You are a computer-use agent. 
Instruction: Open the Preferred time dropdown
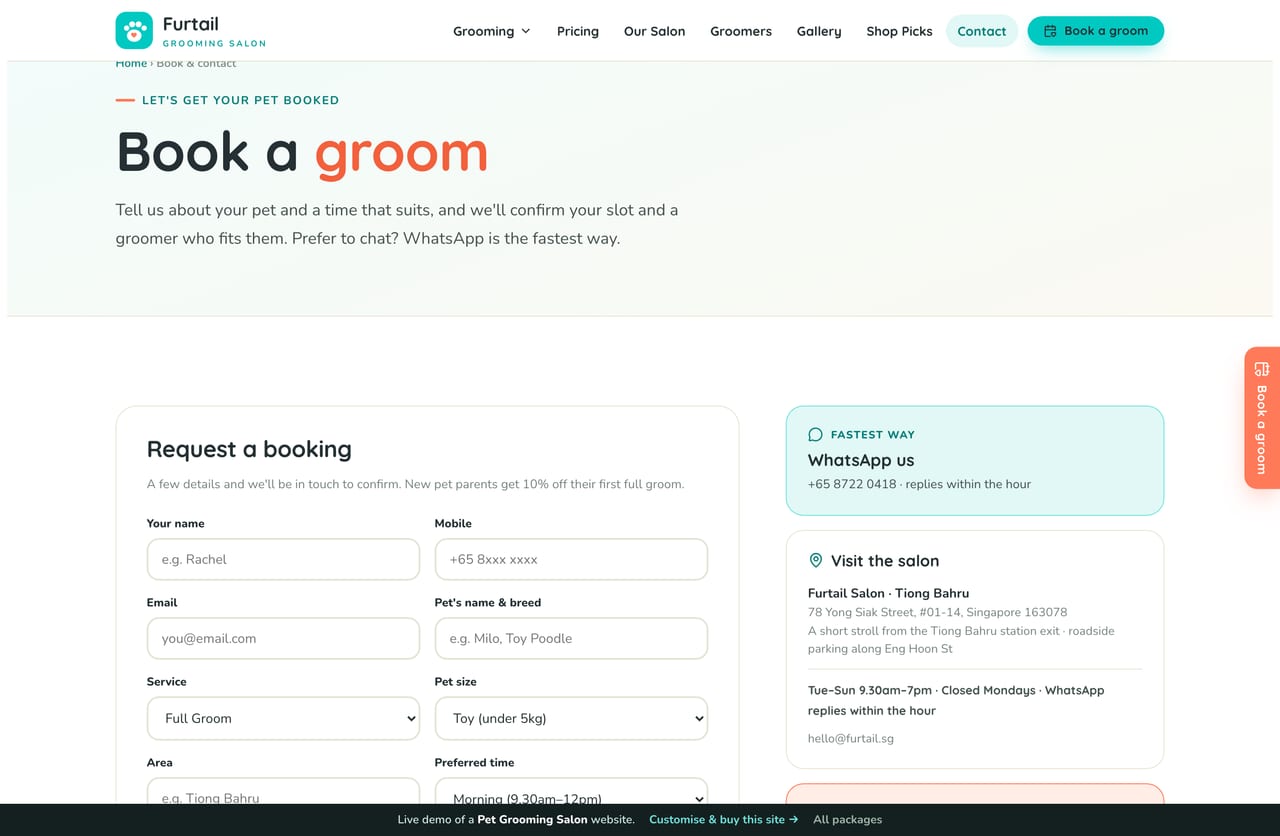tap(571, 791)
